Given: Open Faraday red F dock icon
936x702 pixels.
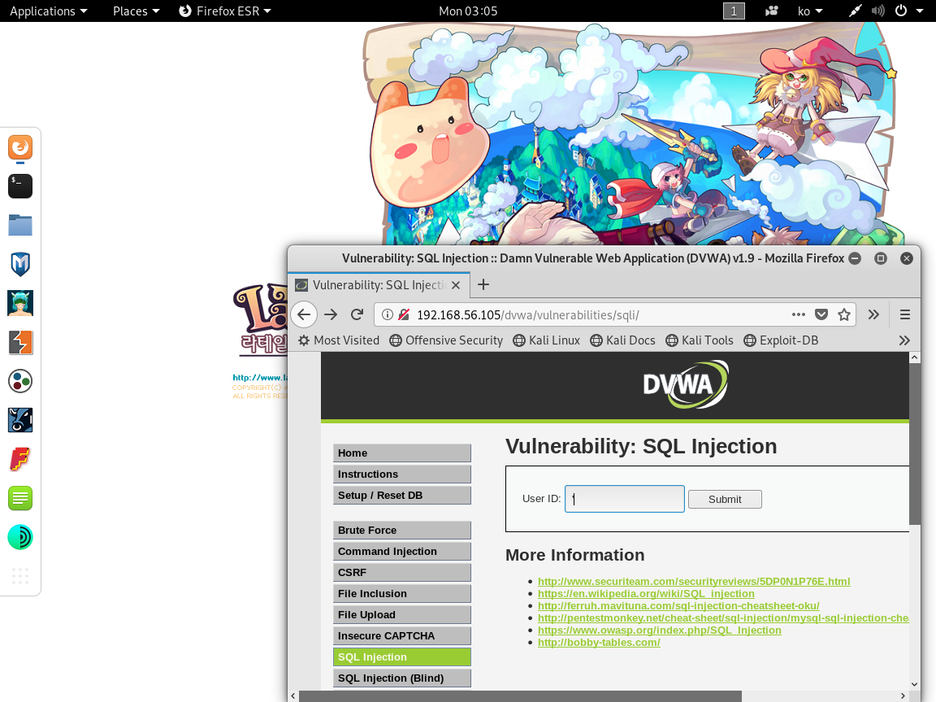Looking at the screenshot, I should point(20,459).
